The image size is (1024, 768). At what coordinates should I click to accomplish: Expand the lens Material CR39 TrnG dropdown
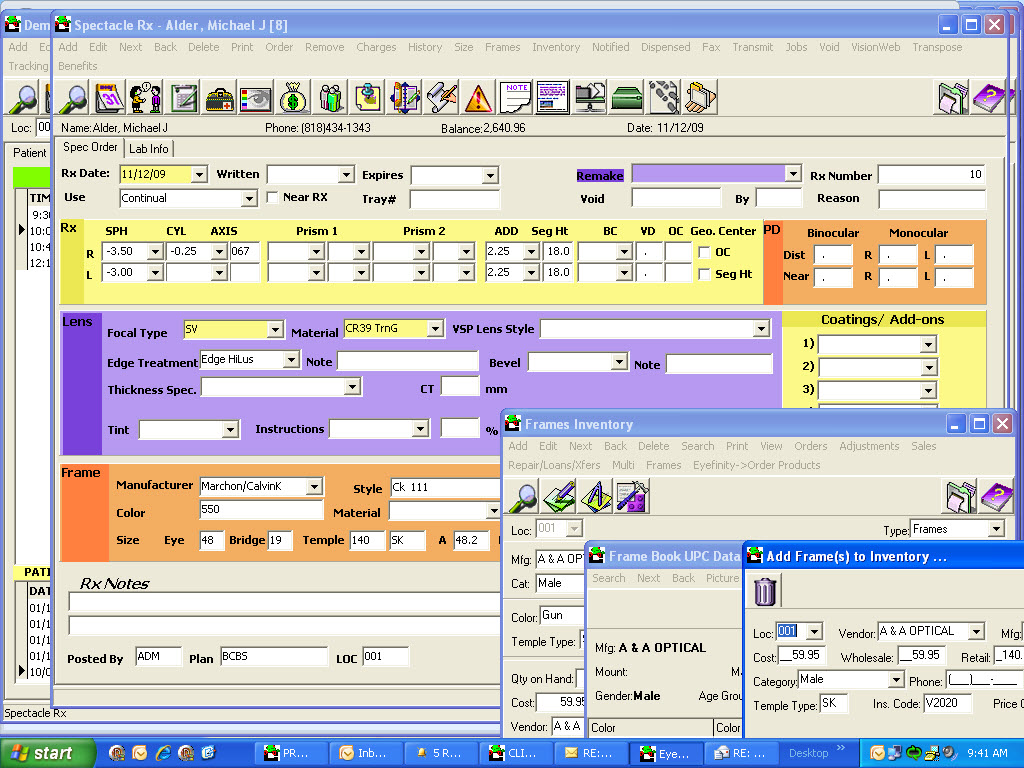(x=435, y=328)
